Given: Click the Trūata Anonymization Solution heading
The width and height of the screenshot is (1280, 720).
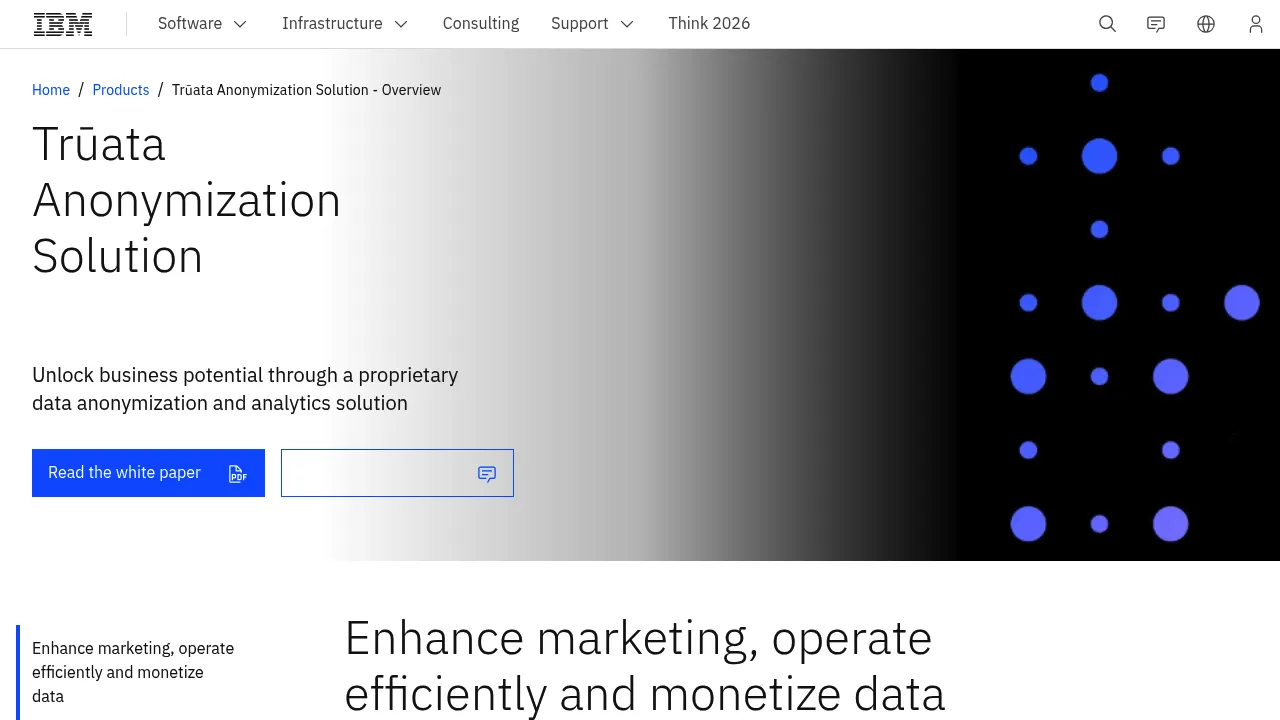Looking at the screenshot, I should pyautogui.click(x=187, y=200).
